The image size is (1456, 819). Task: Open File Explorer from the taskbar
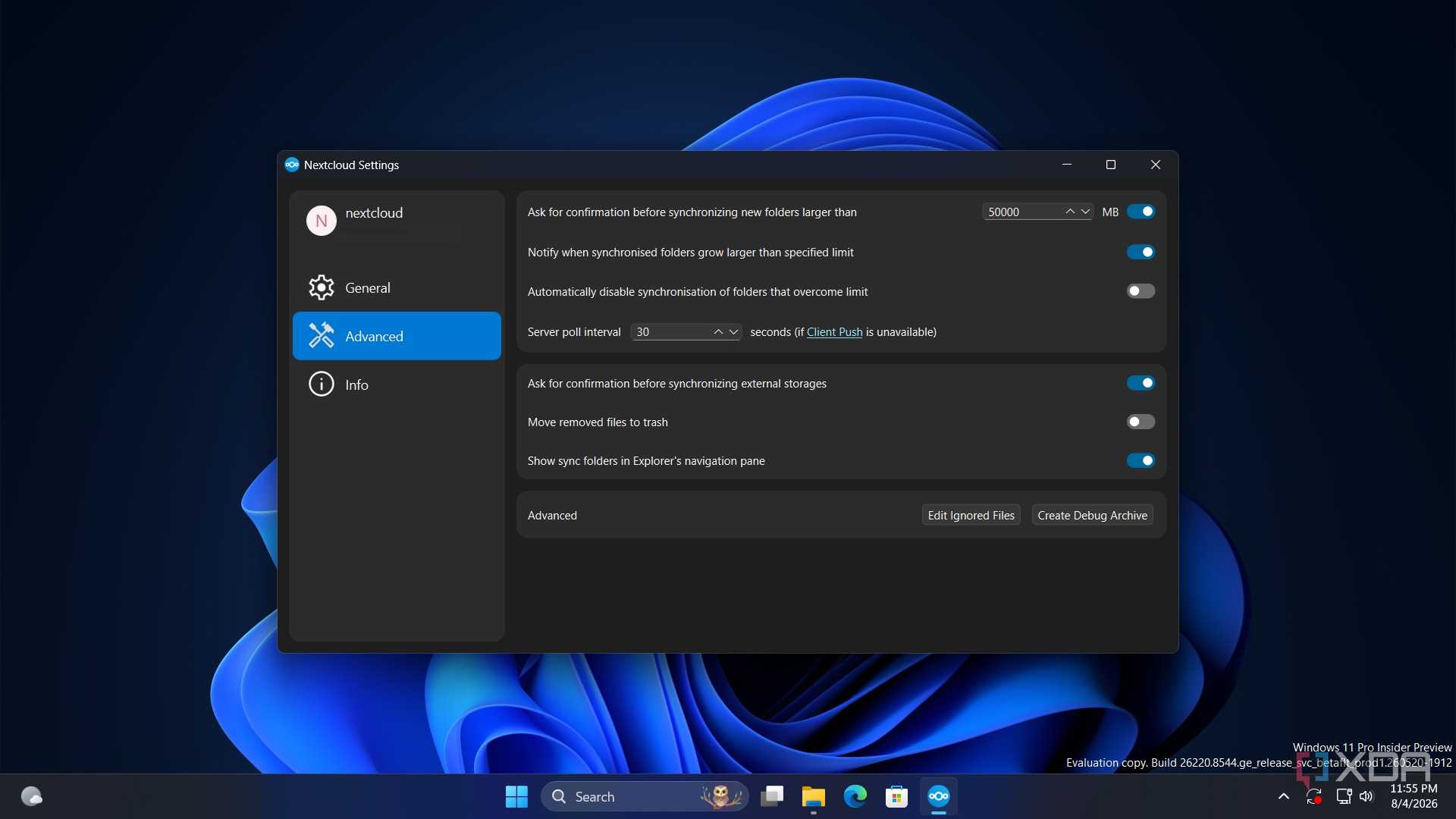tap(813, 796)
